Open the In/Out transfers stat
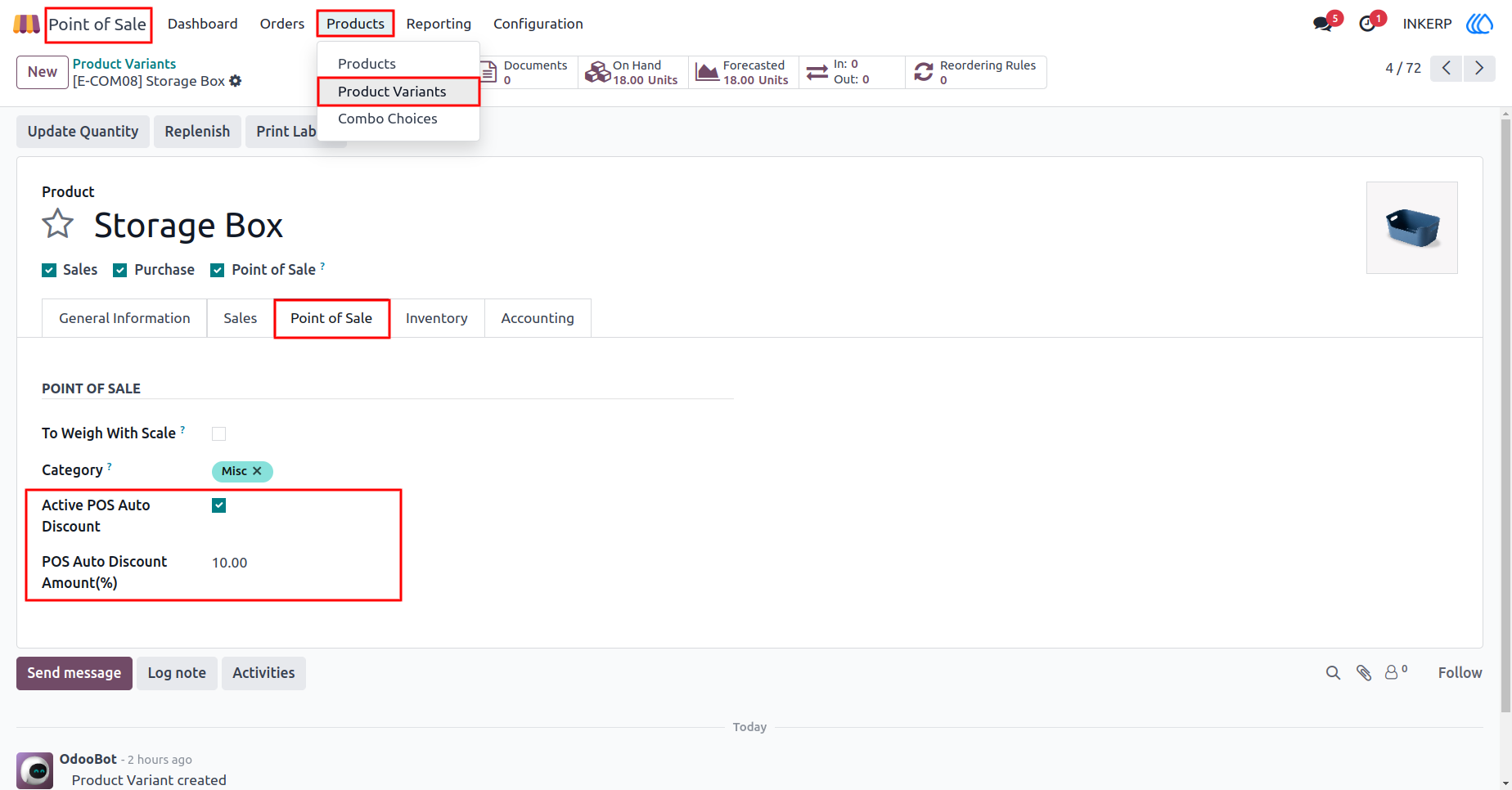Viewport: 1512px width, 790px height. point(852,72)
